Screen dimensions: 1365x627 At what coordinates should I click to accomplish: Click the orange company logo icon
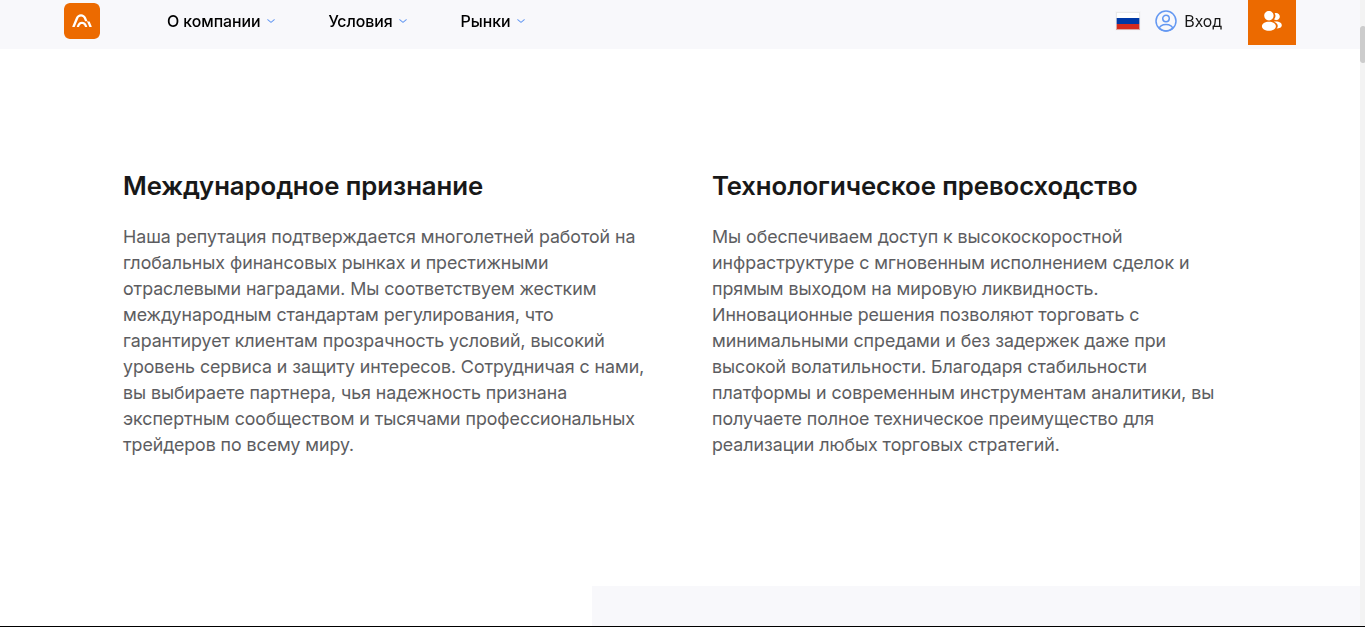tap(82, 21)
